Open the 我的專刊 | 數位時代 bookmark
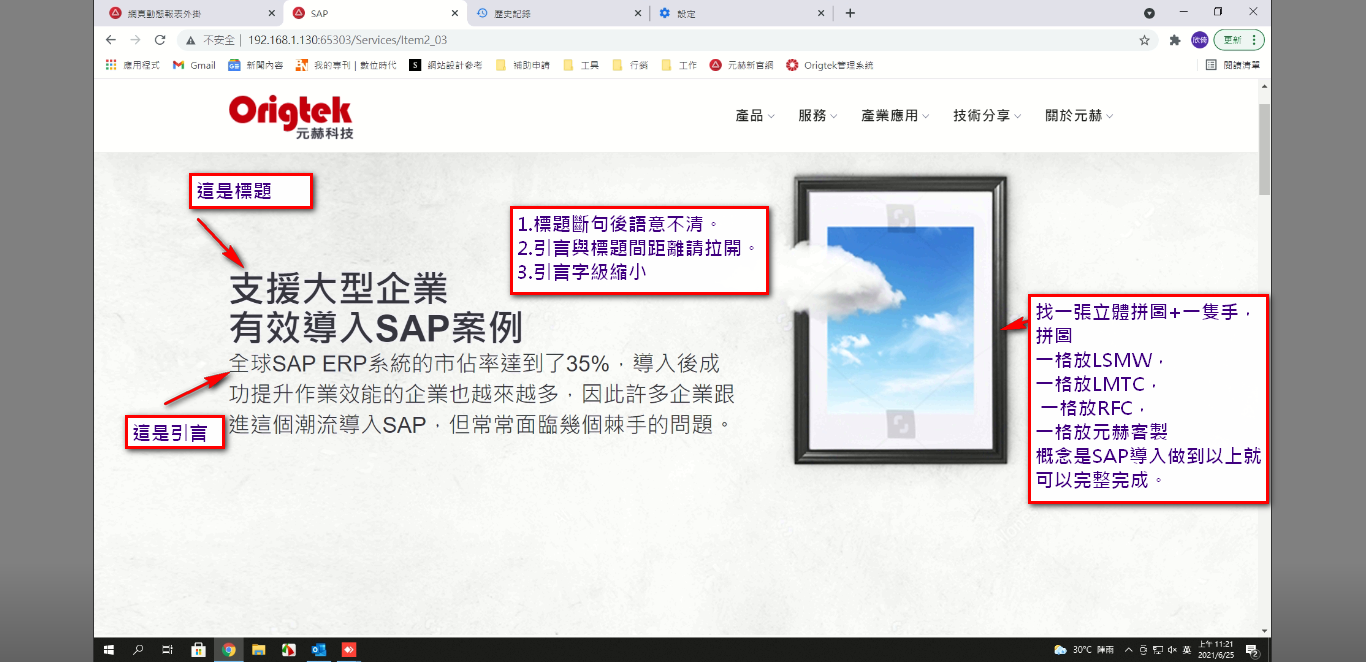 (346, 65)
